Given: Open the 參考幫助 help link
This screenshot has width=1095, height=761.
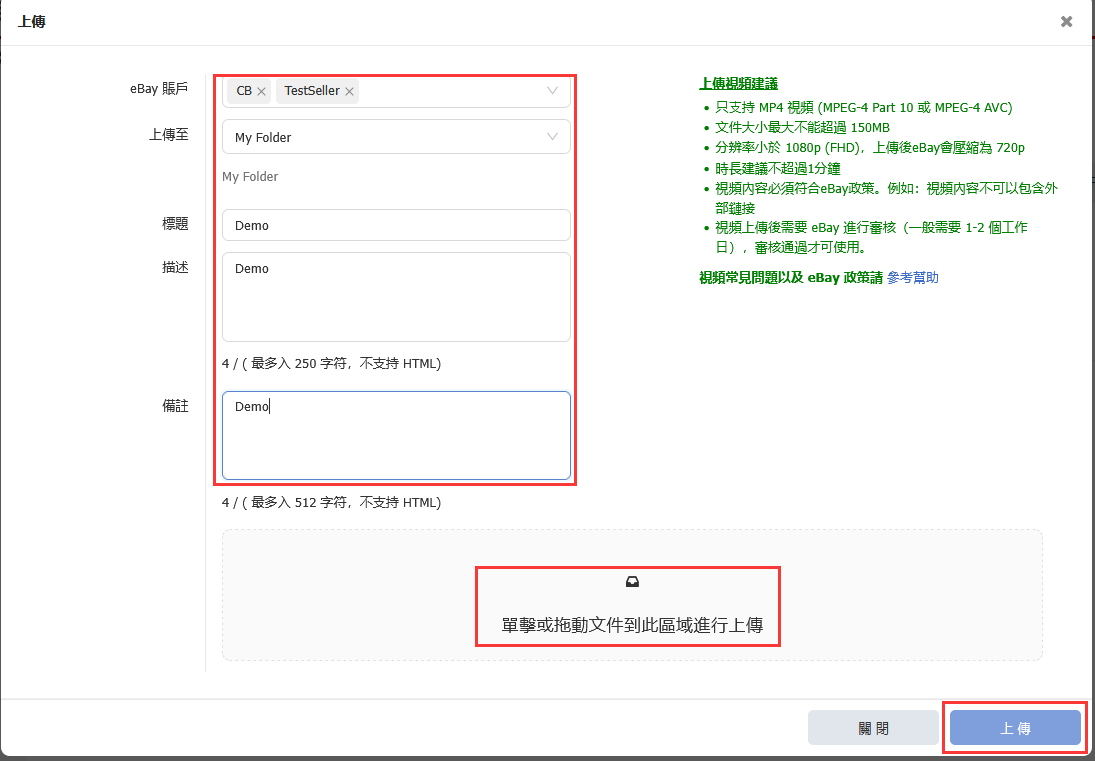Looking at the screenshot, I should [912, 278].
